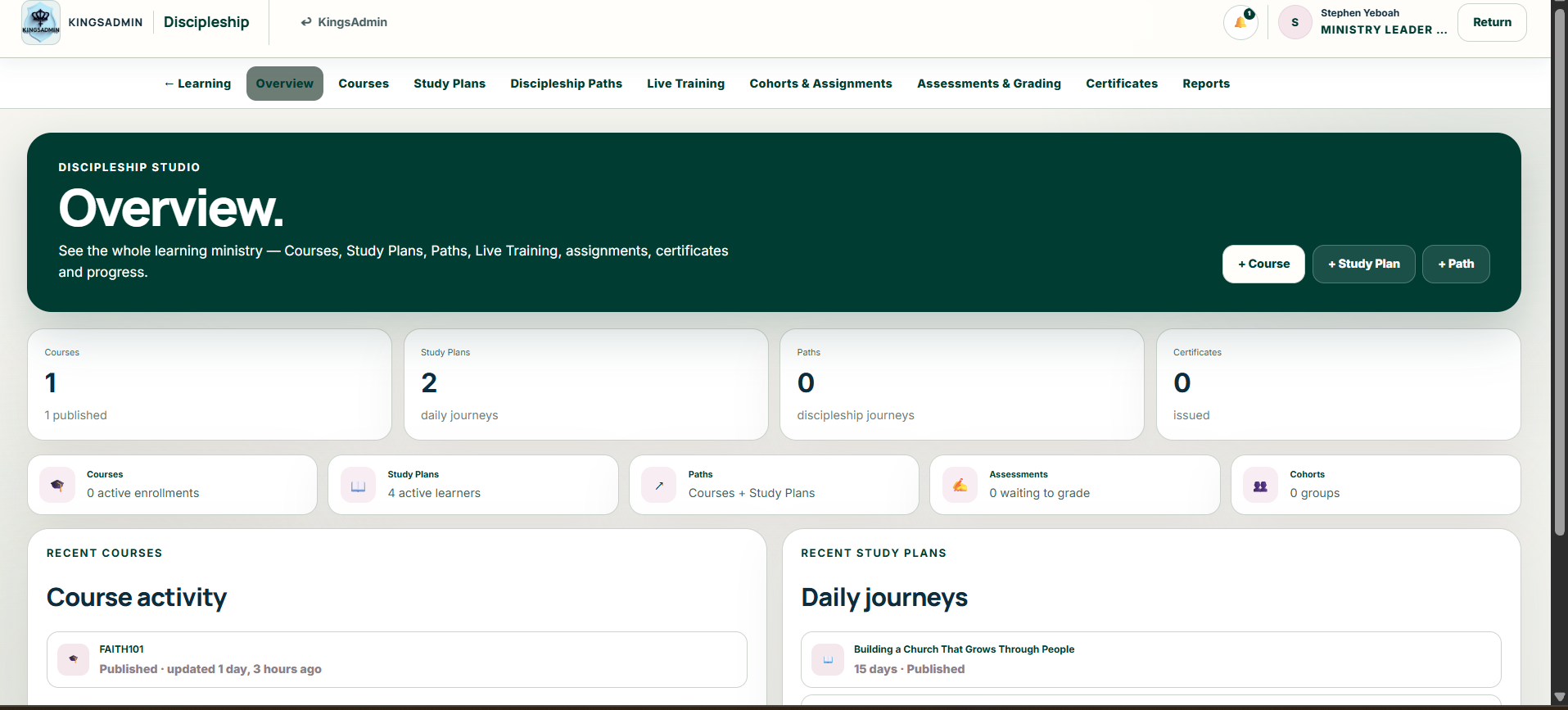Image resolution: width=1568 pixels, height=710 pixels.
Task: Click the vertical page scrollbar
Action: click(1560, 274)
